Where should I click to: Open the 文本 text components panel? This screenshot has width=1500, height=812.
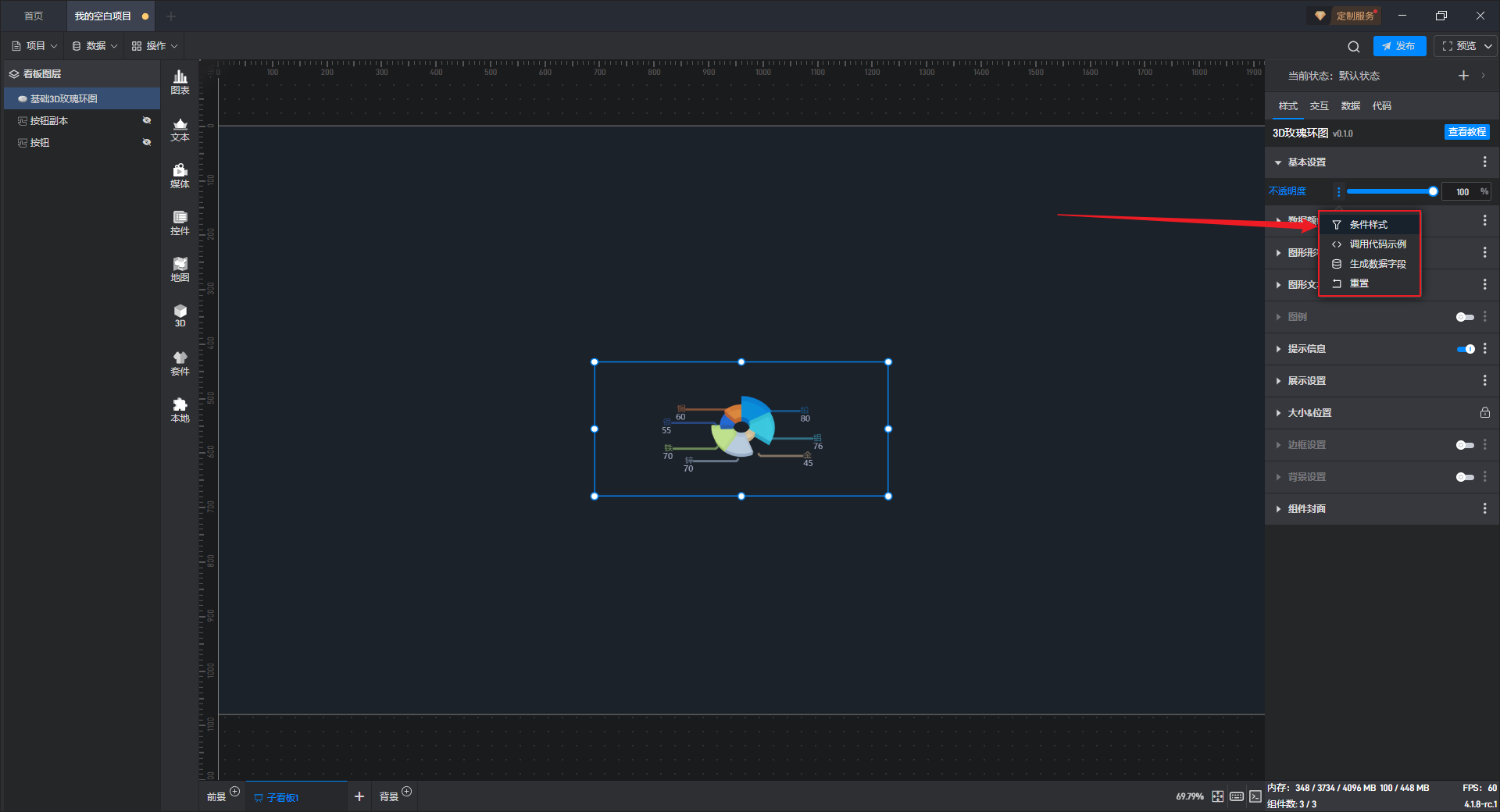180,129
